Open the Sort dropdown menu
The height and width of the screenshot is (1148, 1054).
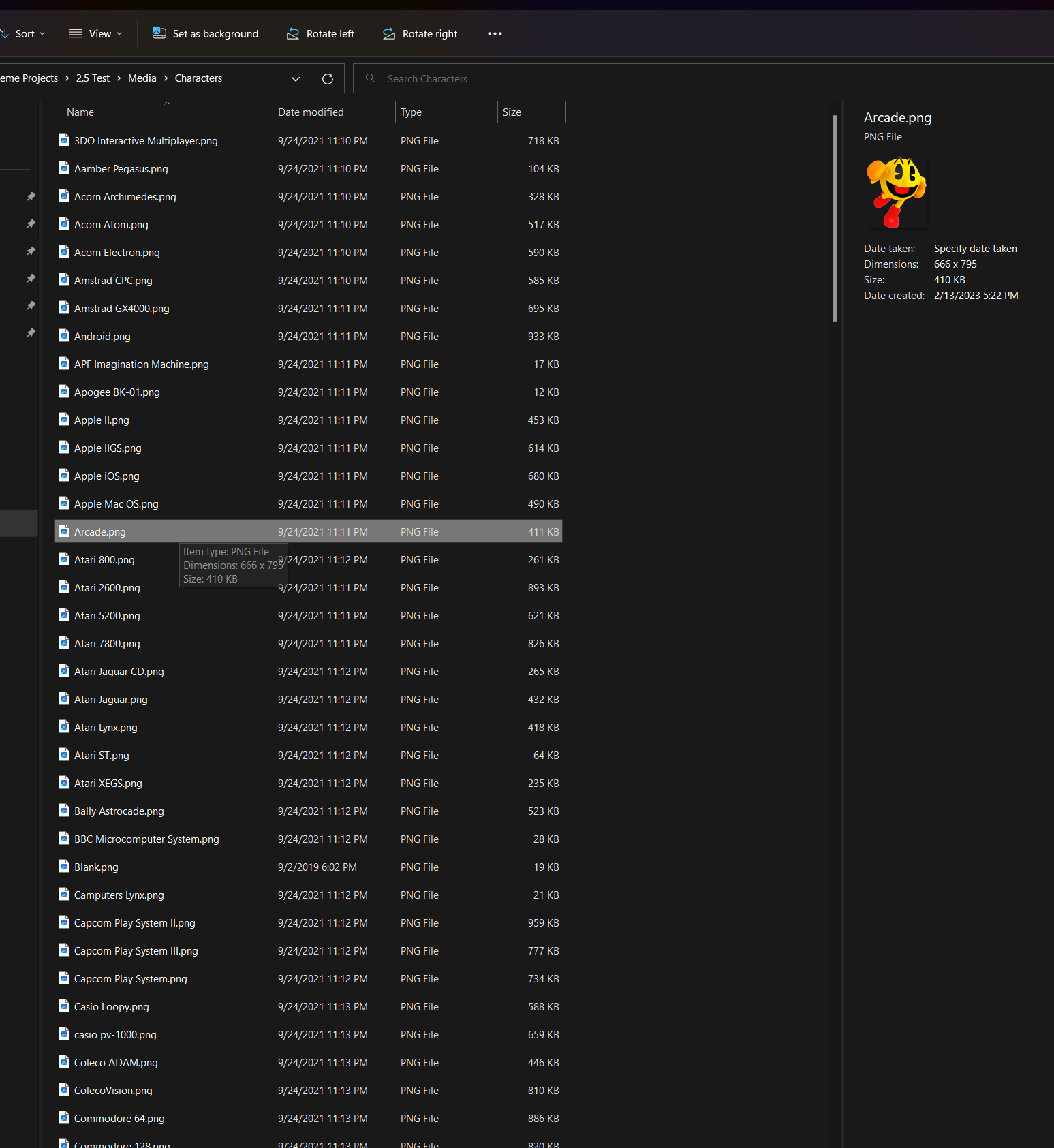tap(22, 33)
